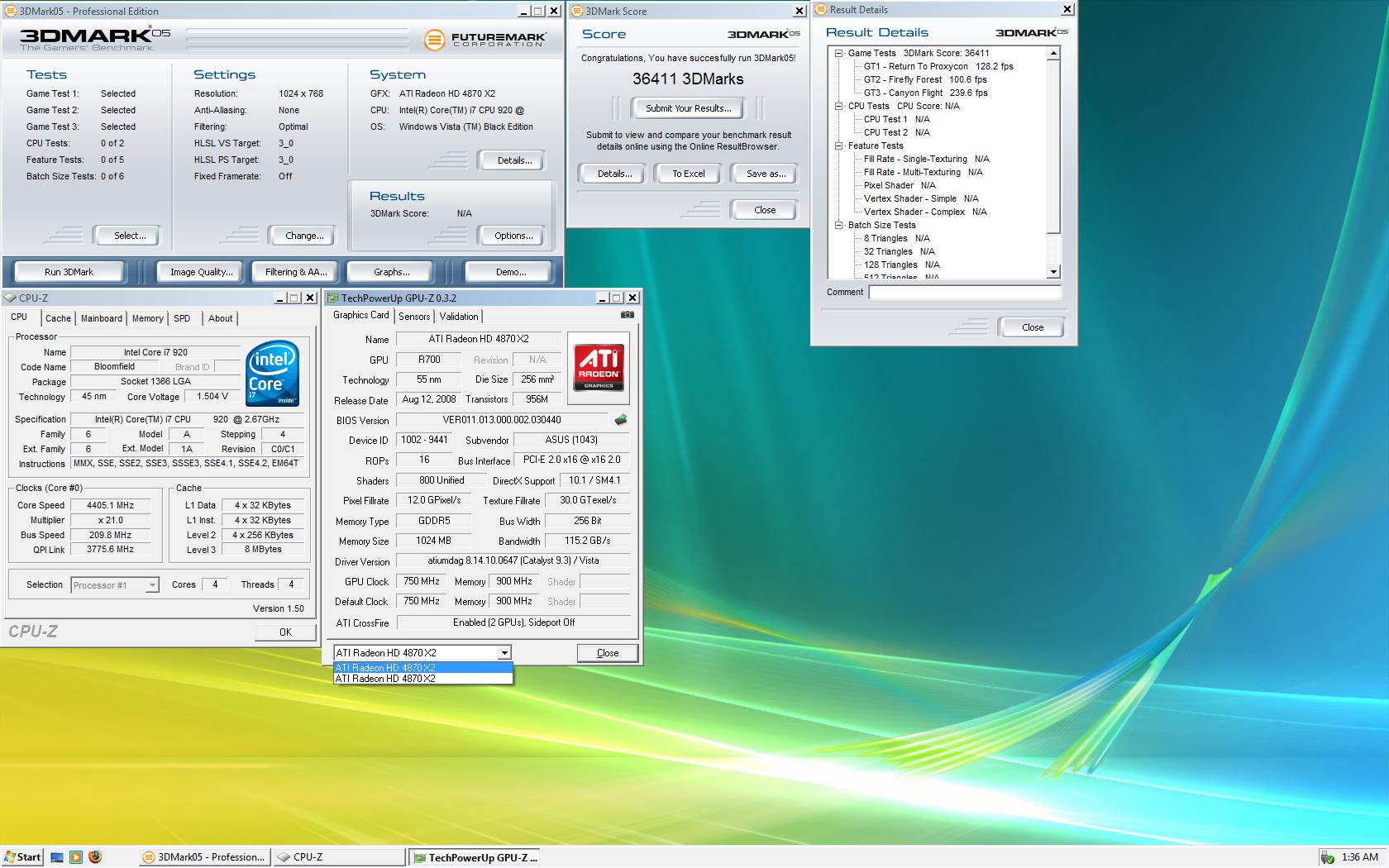Collapse the Batch Size Tests tree node
Viewport: 1389px width, 868px height.
(838, 225)
